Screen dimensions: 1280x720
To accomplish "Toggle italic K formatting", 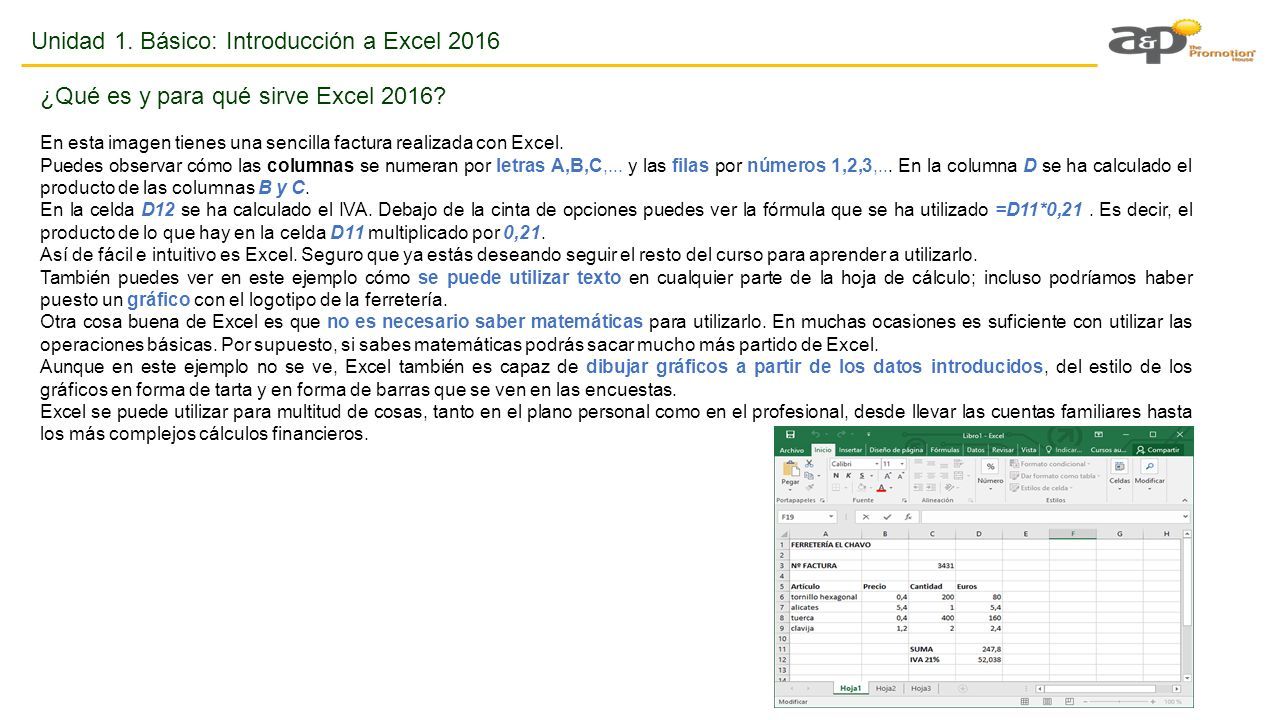I will [x=848, y=476].
